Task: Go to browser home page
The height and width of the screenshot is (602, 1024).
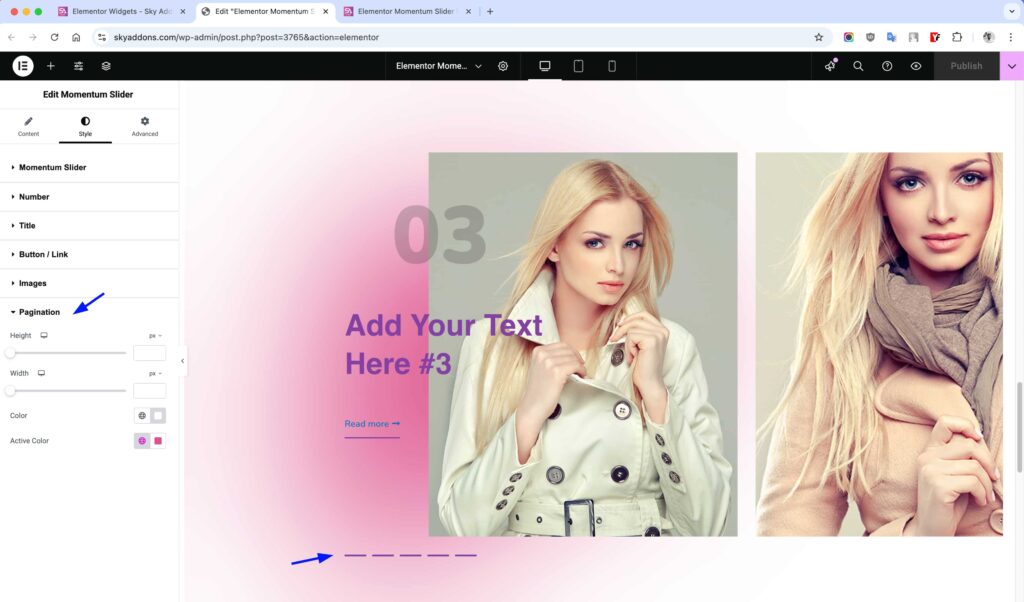Action: pos(76,37)
